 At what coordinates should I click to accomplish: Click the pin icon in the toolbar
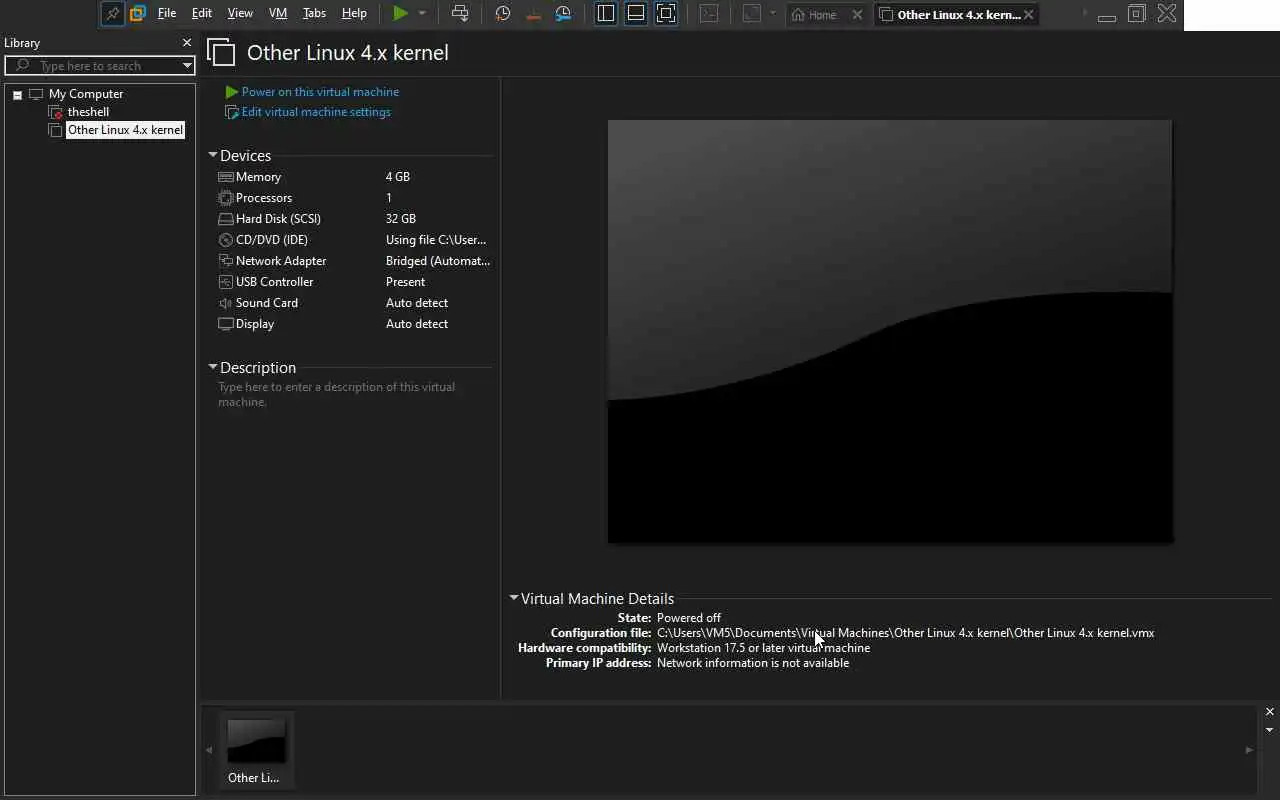click(x=113, y=14)
